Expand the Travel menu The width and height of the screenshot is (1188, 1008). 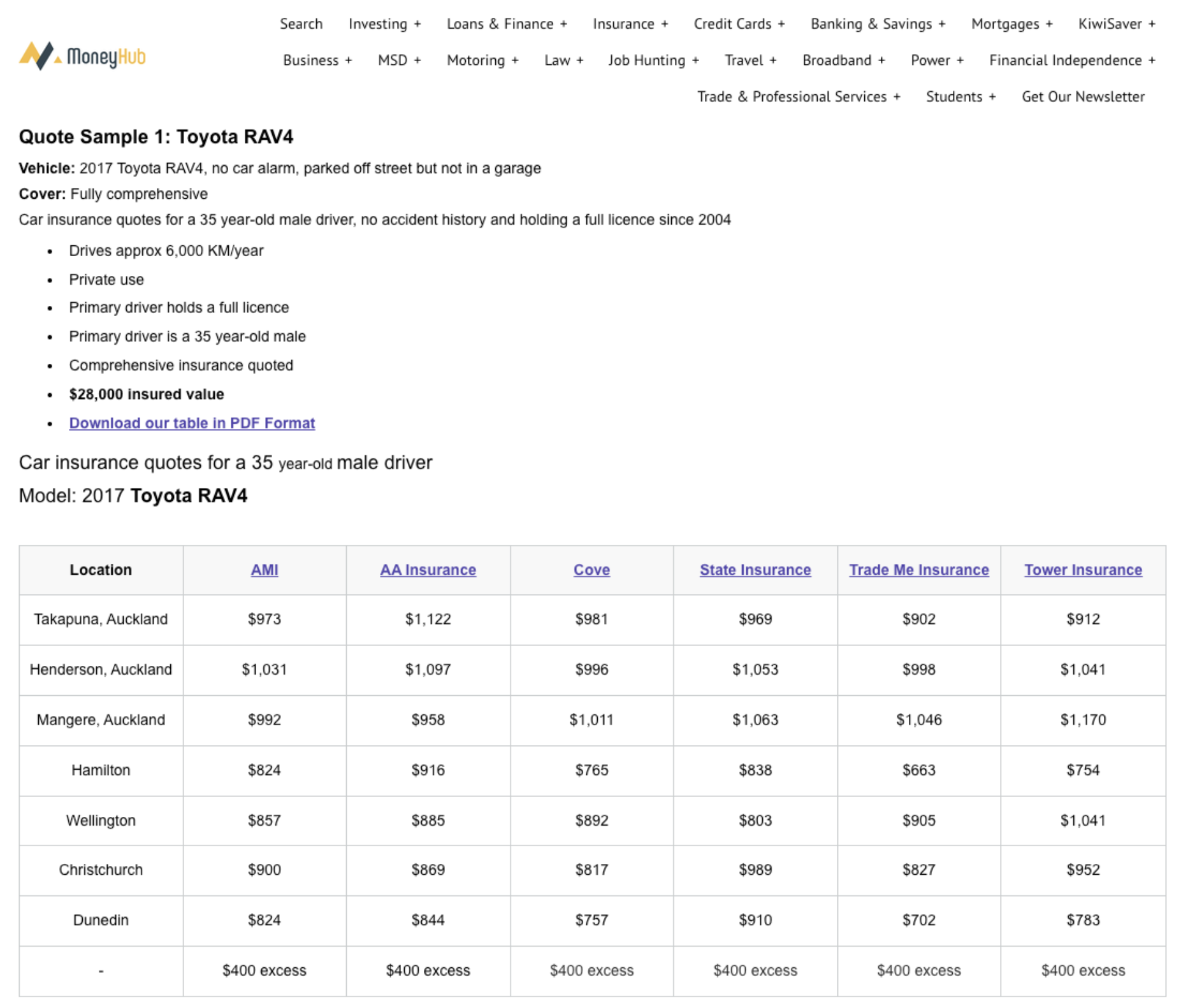pos(750,60)
